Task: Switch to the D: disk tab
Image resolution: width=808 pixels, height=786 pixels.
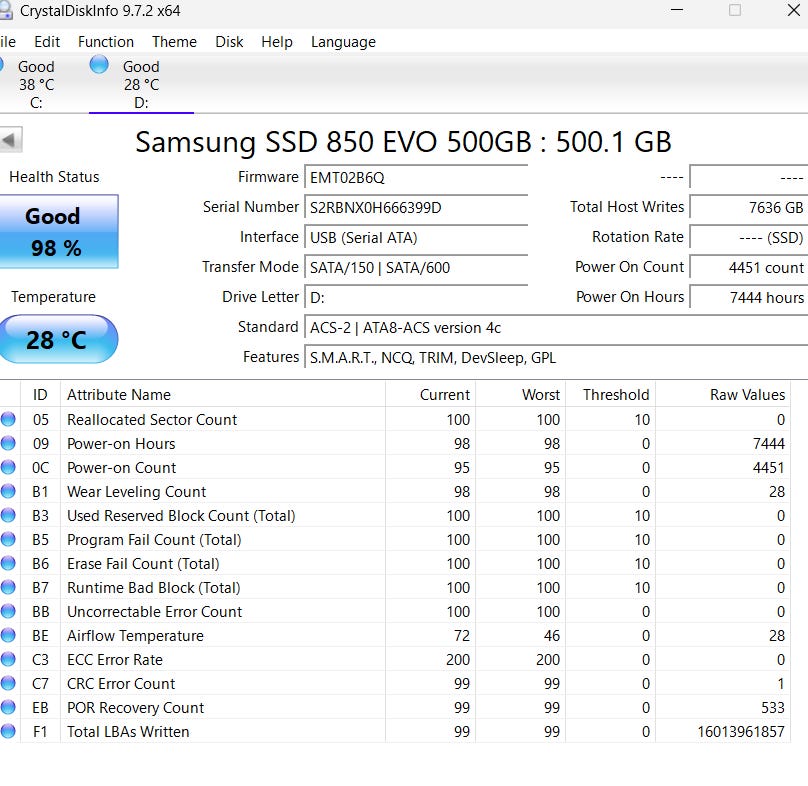Action: [141, 84]
